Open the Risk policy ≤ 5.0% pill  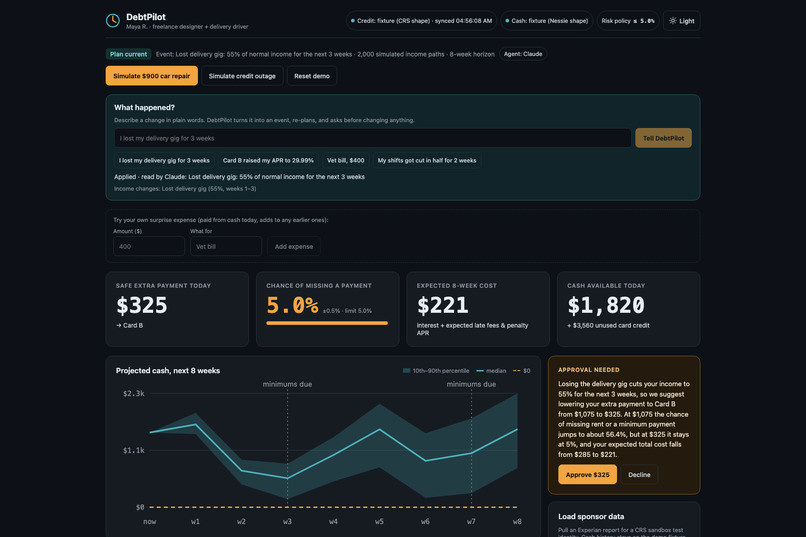click(628, 21)
